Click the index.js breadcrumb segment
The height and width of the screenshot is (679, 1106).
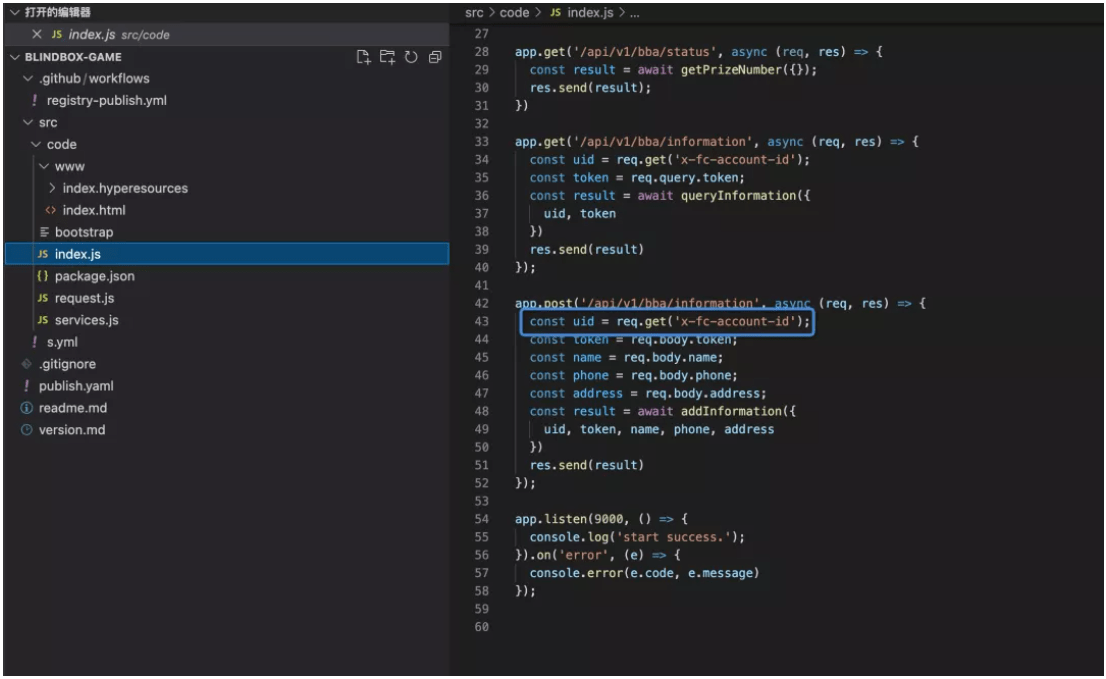[590, 13]
